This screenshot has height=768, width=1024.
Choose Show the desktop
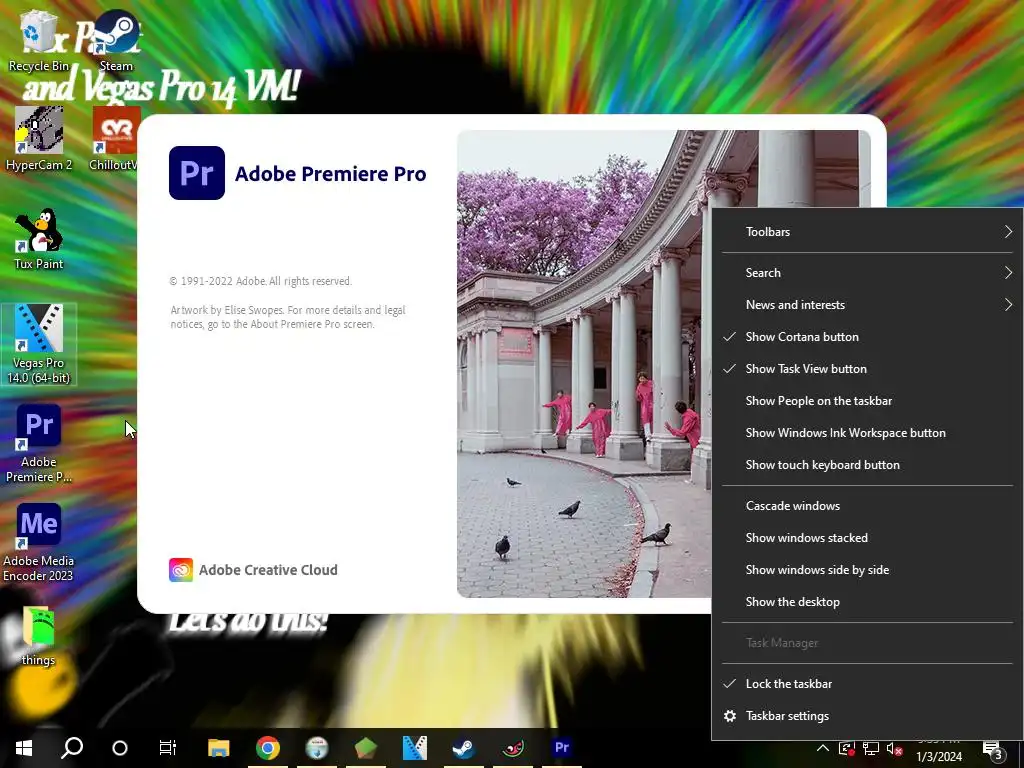point(867,602)
